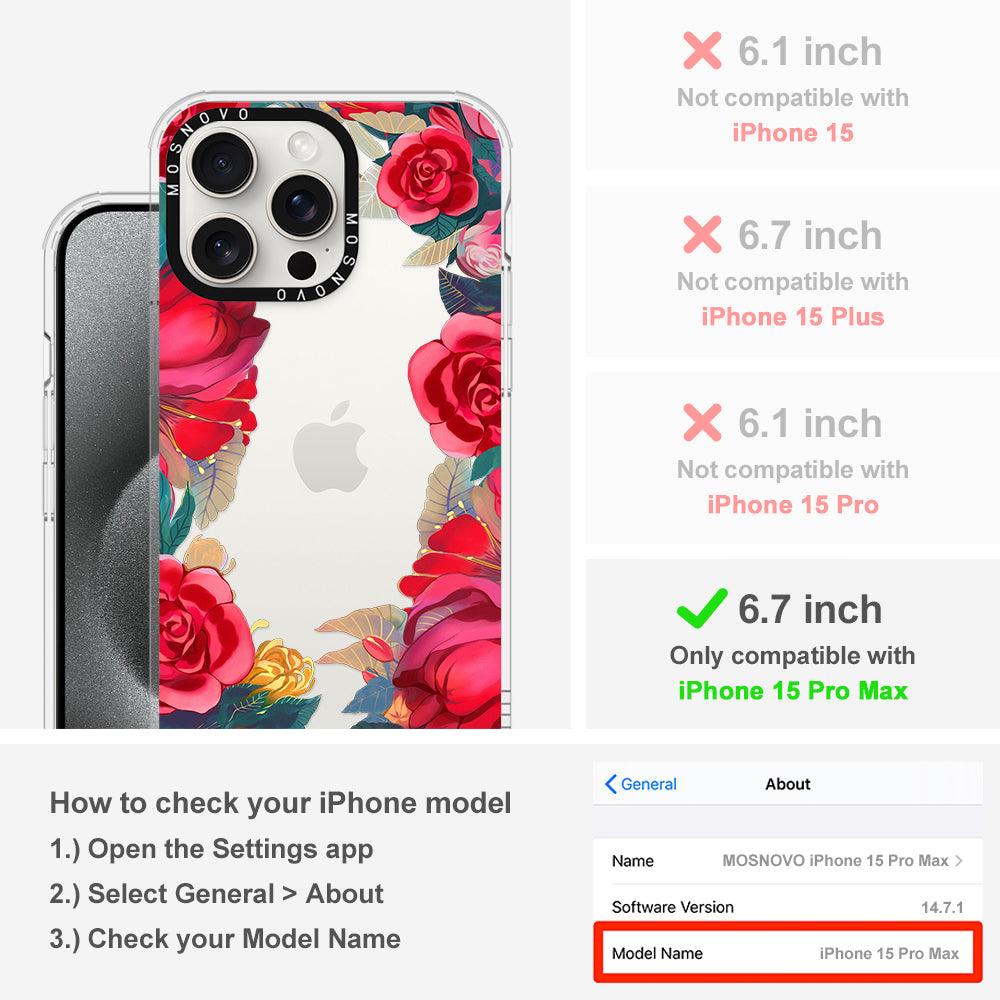The width and height of the screenshot is (1000, 1000).
Task: Go back to General settings
Action: click(640, 784)
